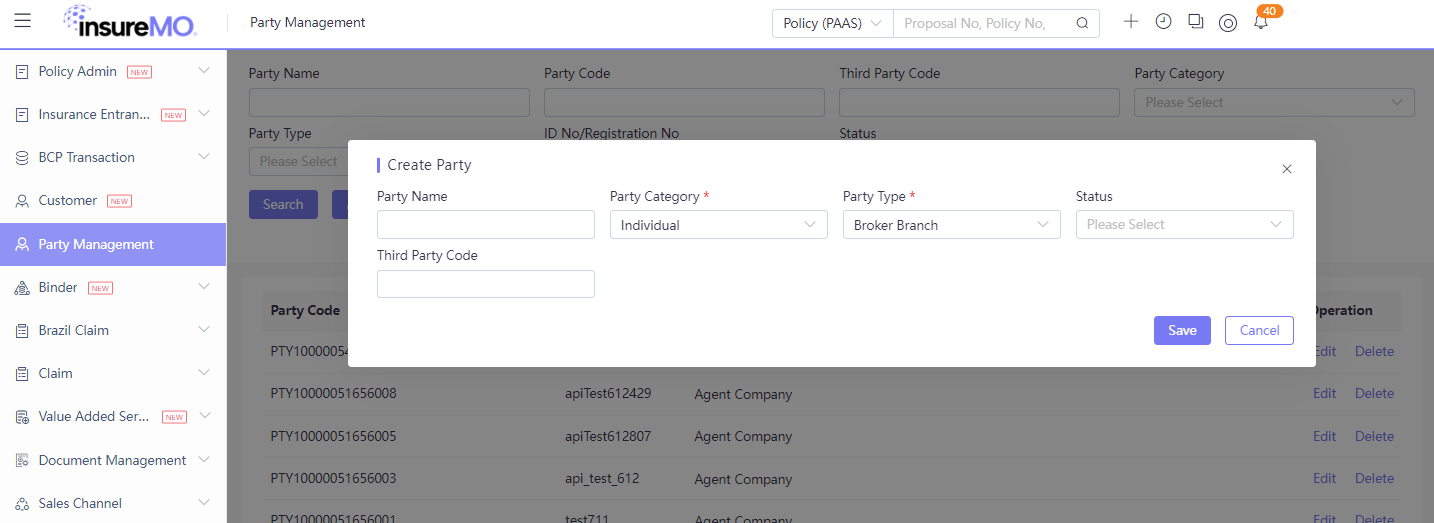Viewport: 1434px width, 523px height.
Task: Click the Operation column header
Action: (x=1342, y=311)
